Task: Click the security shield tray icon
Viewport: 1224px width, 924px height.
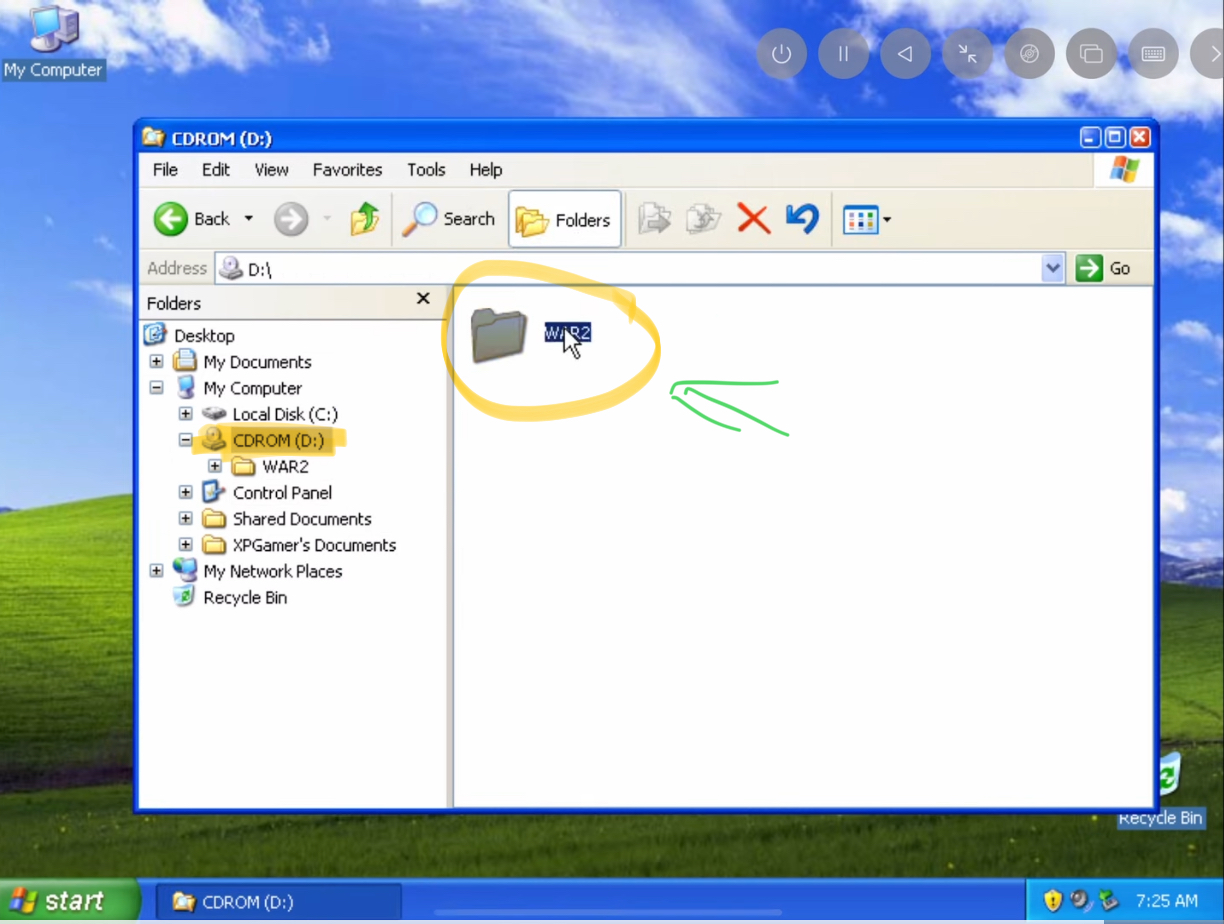Action: [x=1052, y=901]
